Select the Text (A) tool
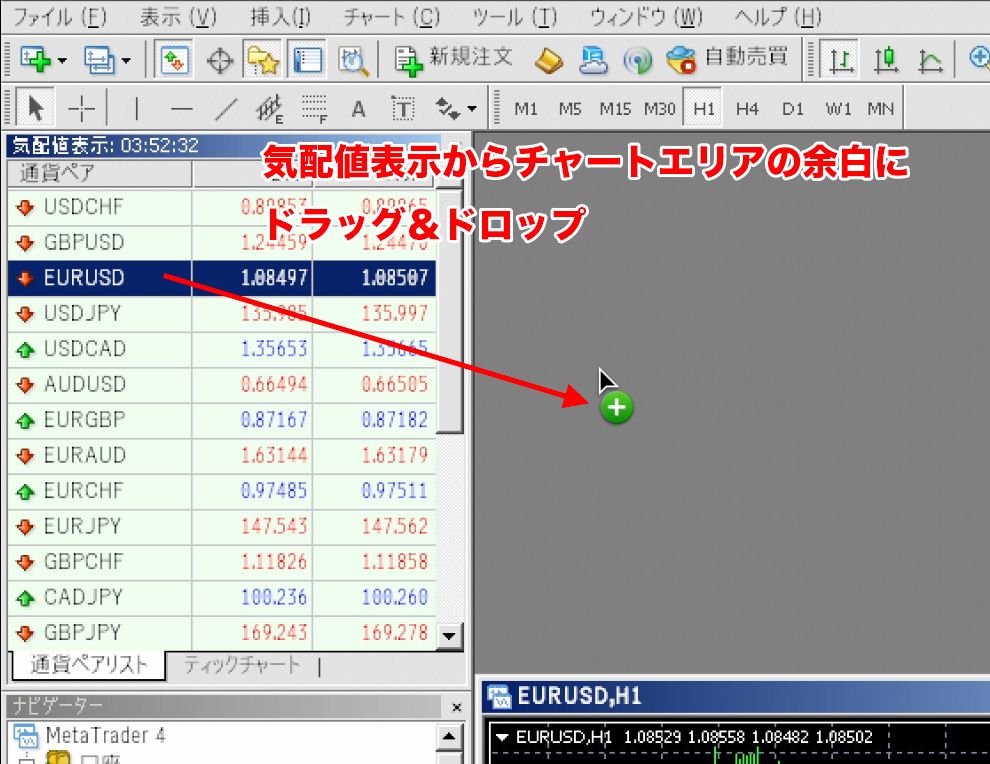Viewport: 990px width, 764px height. (x=358, y=109)
